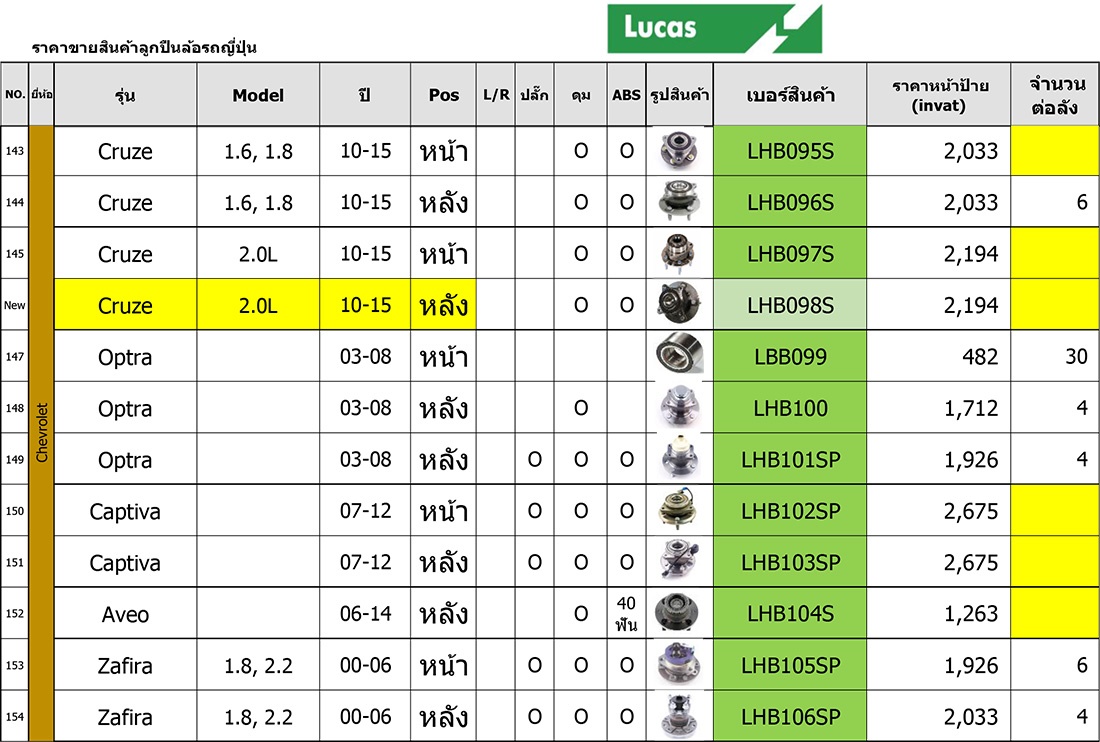Click the LBB099 Optra bearing product image
Screen dimensions: 1100x742
click(x=679, y=356)
